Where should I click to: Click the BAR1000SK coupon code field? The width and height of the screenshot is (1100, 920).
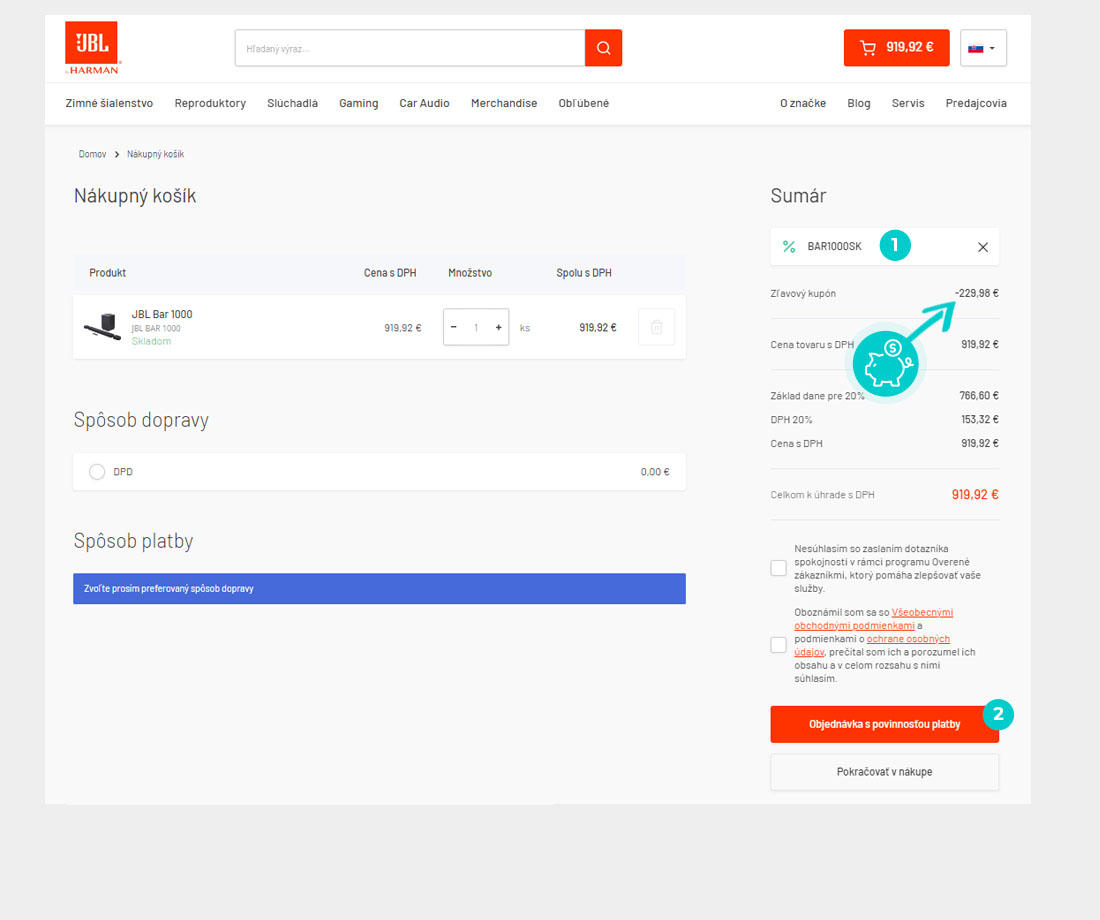pyautogui.click(x=885, y=246)
